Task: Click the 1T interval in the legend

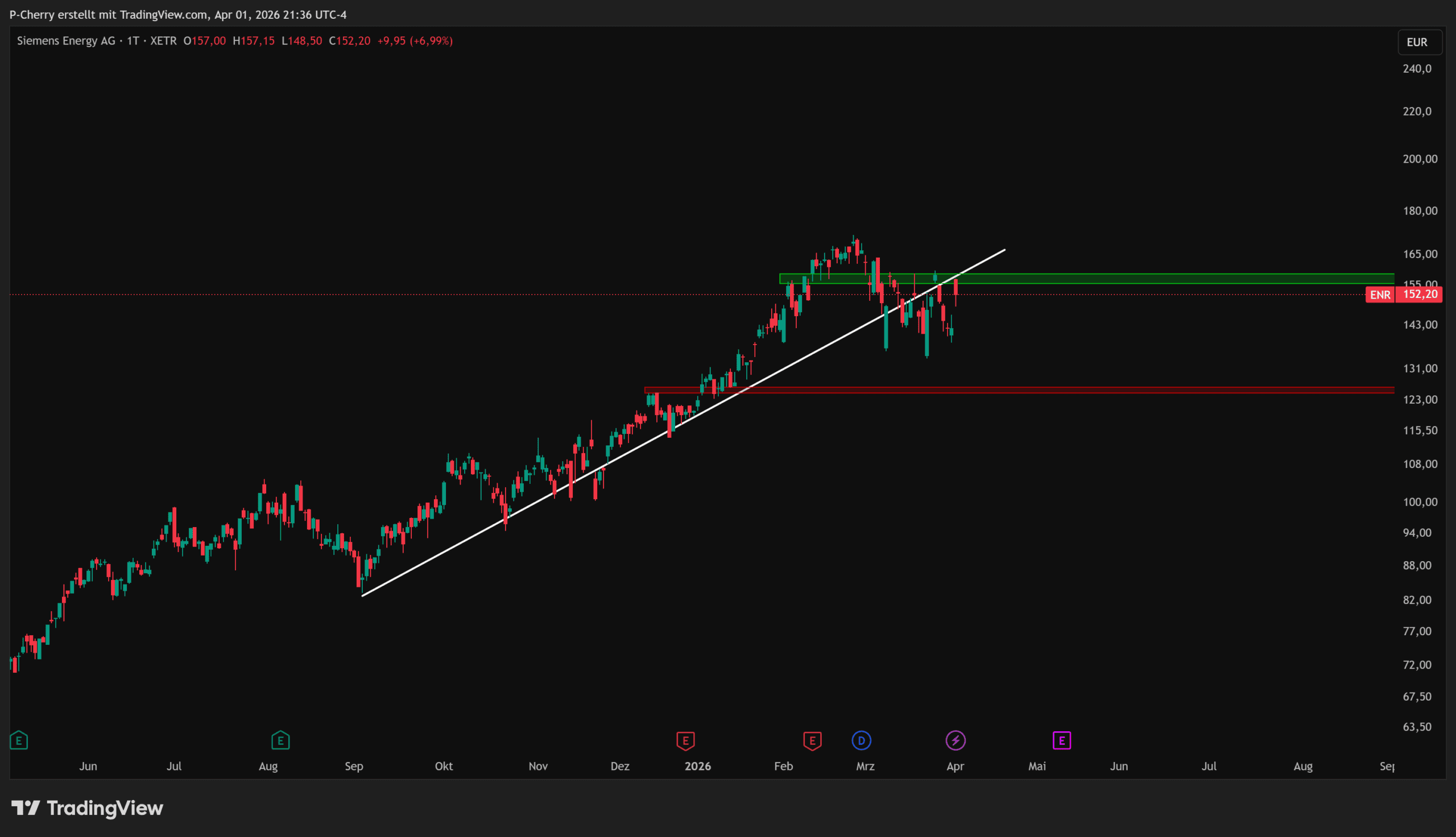Action: pyautogui.click(x=133, y=41)
